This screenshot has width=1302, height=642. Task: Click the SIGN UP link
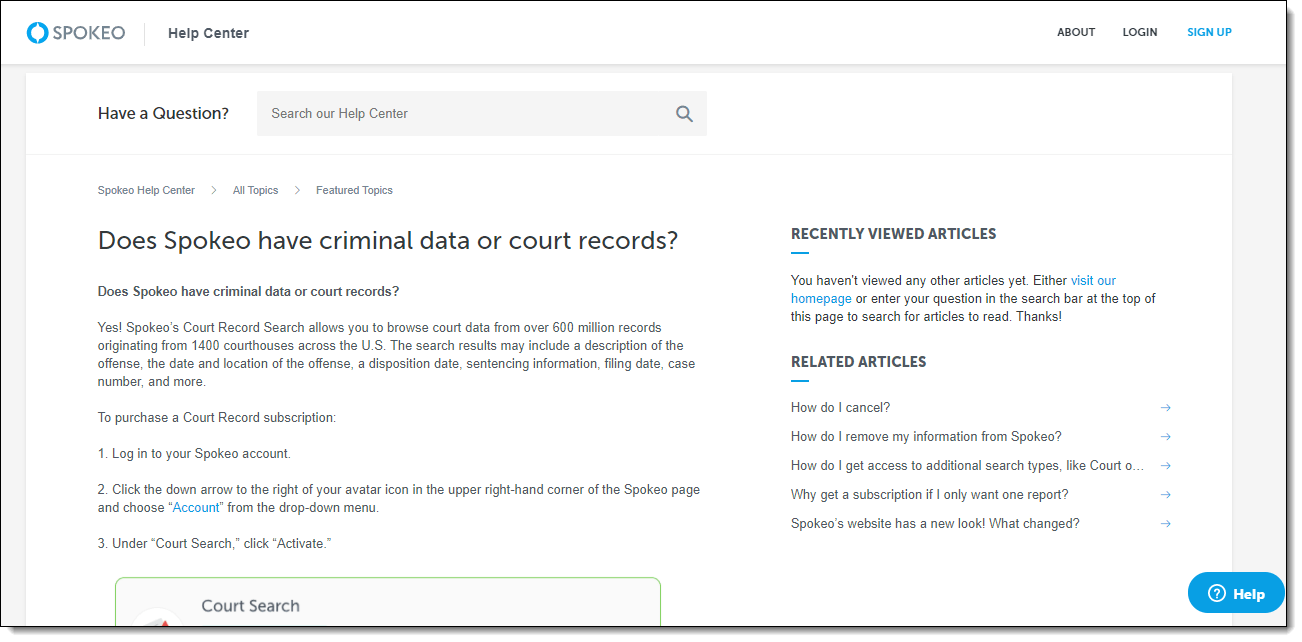point(1209,33)
